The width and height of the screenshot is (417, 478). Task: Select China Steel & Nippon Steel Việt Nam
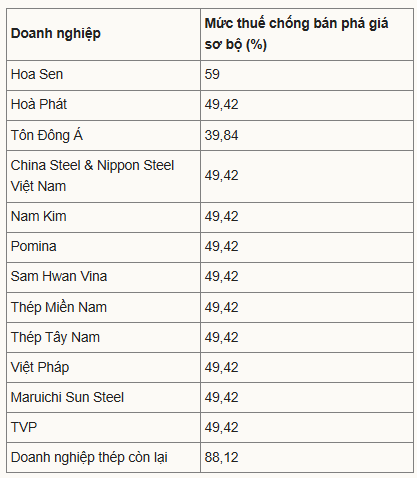click(92, 176)
